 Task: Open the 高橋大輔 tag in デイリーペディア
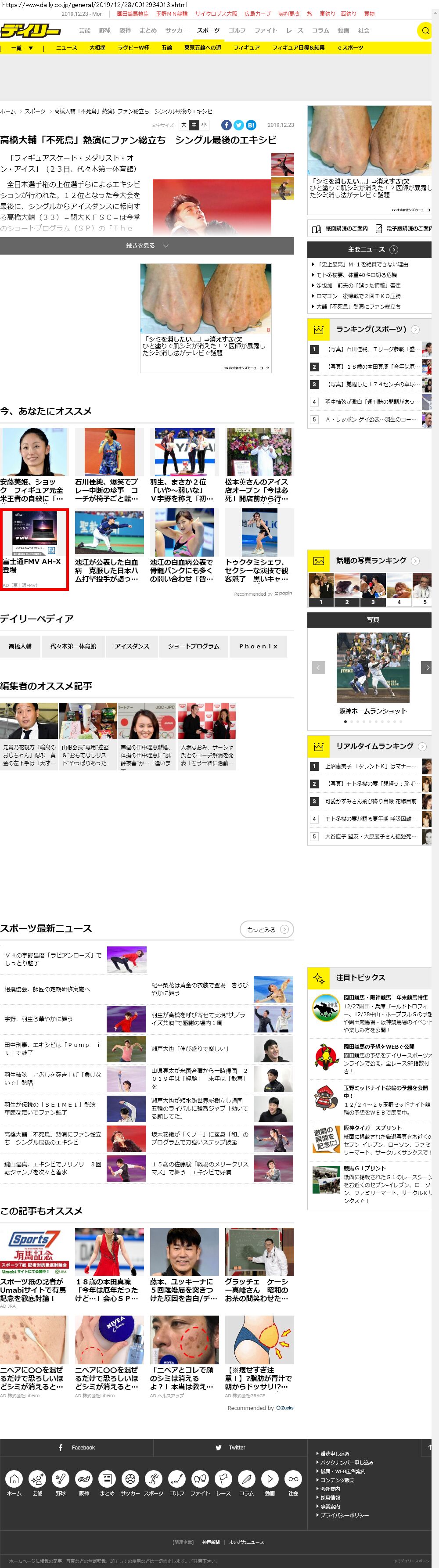20,646
